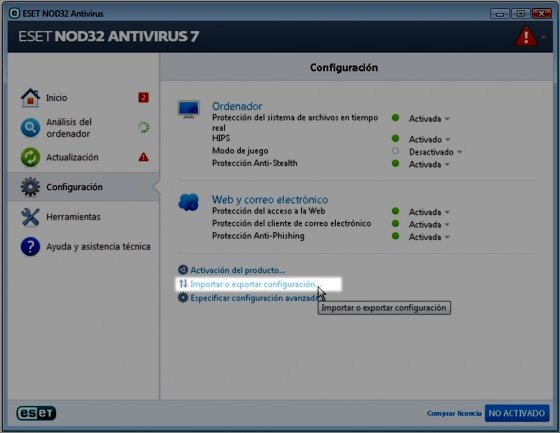
Task: Toggle green status dot for Protección del acceso a la Web
Action: [x=395, y=211]
